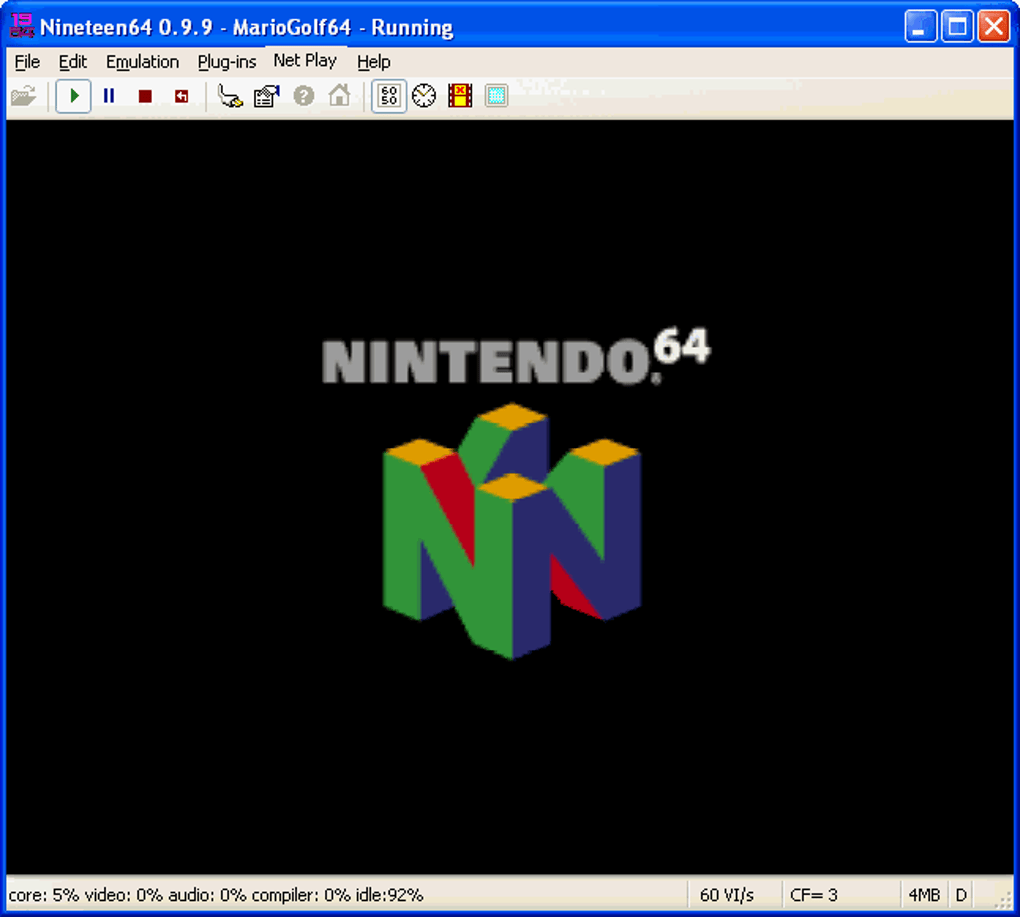The height and width of the screenshot is (917, 1020).
Task: Click the Nineteen64 app icon in title bar
Action: point(22,26)
